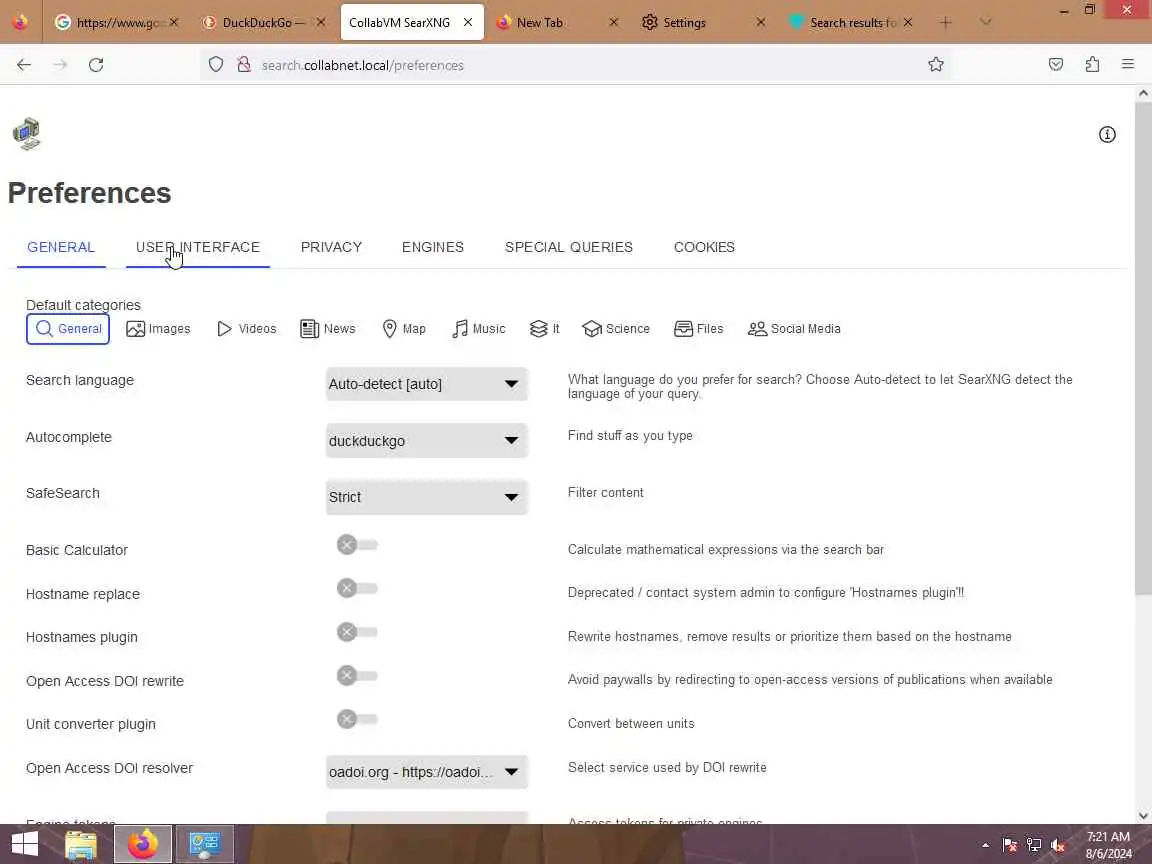Open the extensions puzzle icon
Viewport: 1152px width, 864px height.
point(1092,65)
